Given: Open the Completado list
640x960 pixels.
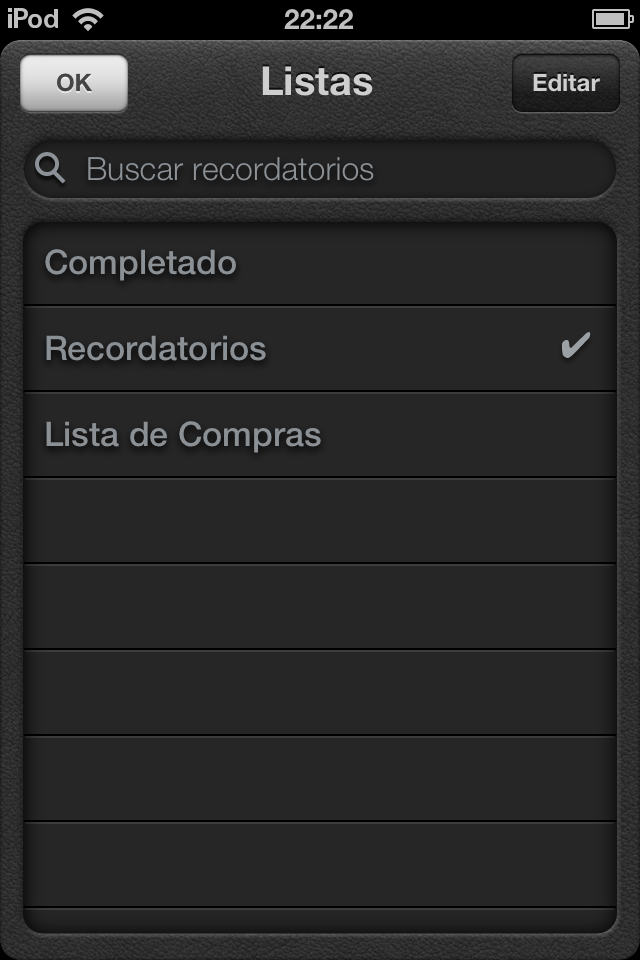Looking at the screenshot, I should tap(320, 264).
